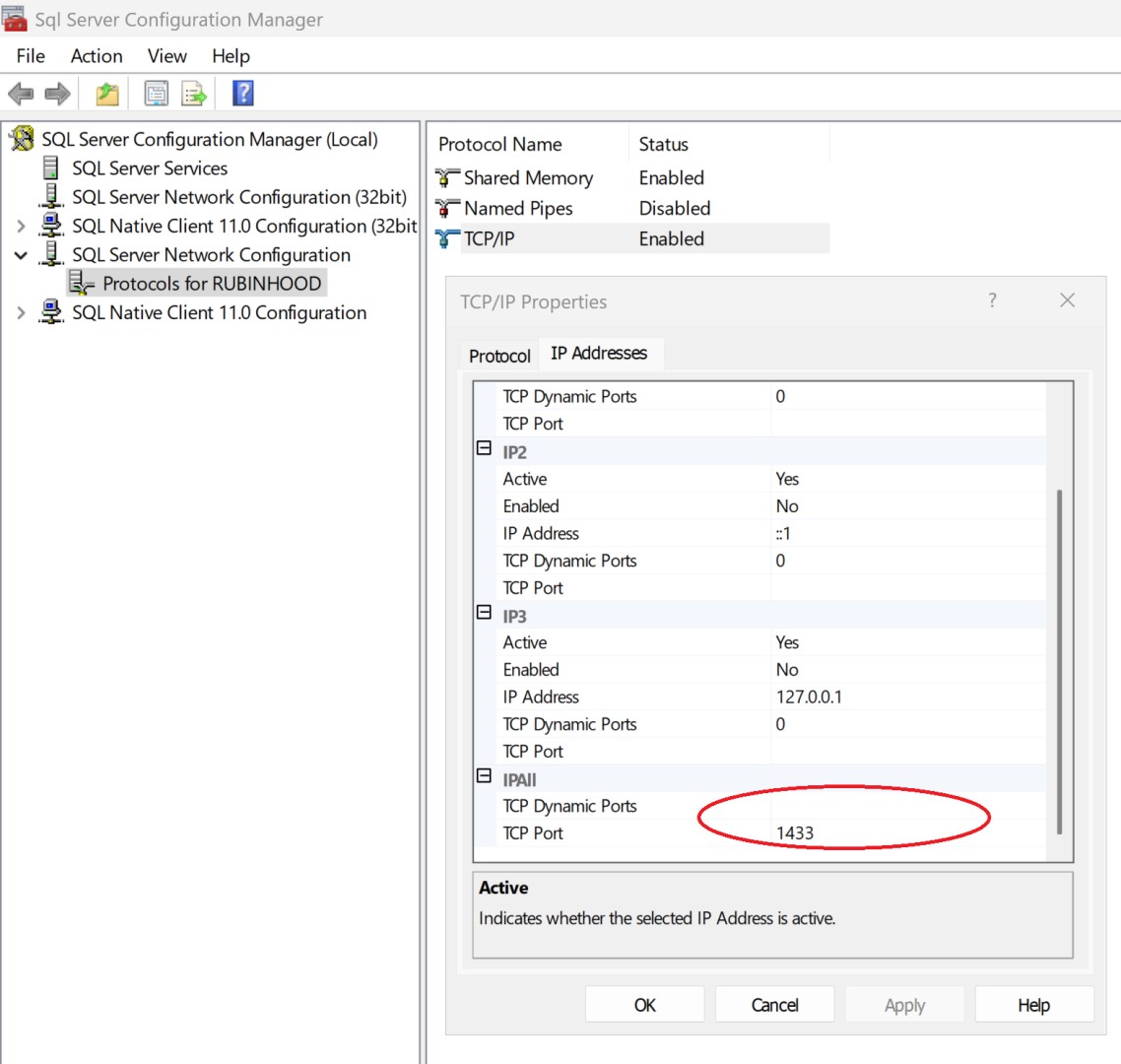Open the Action menu
Image resolution: width=1121 pixels, height=1064 pixels.
[97, 56]
